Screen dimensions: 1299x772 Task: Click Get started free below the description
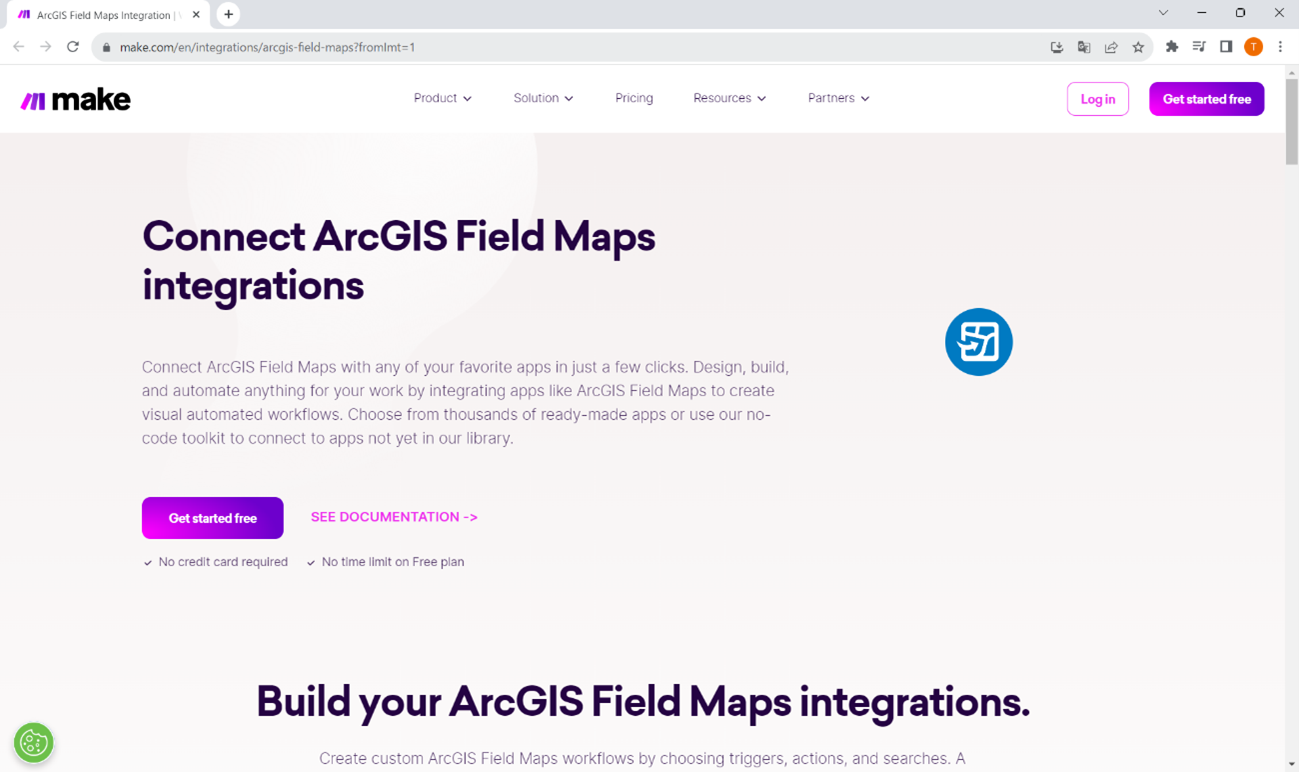click(x=213, y=518)
